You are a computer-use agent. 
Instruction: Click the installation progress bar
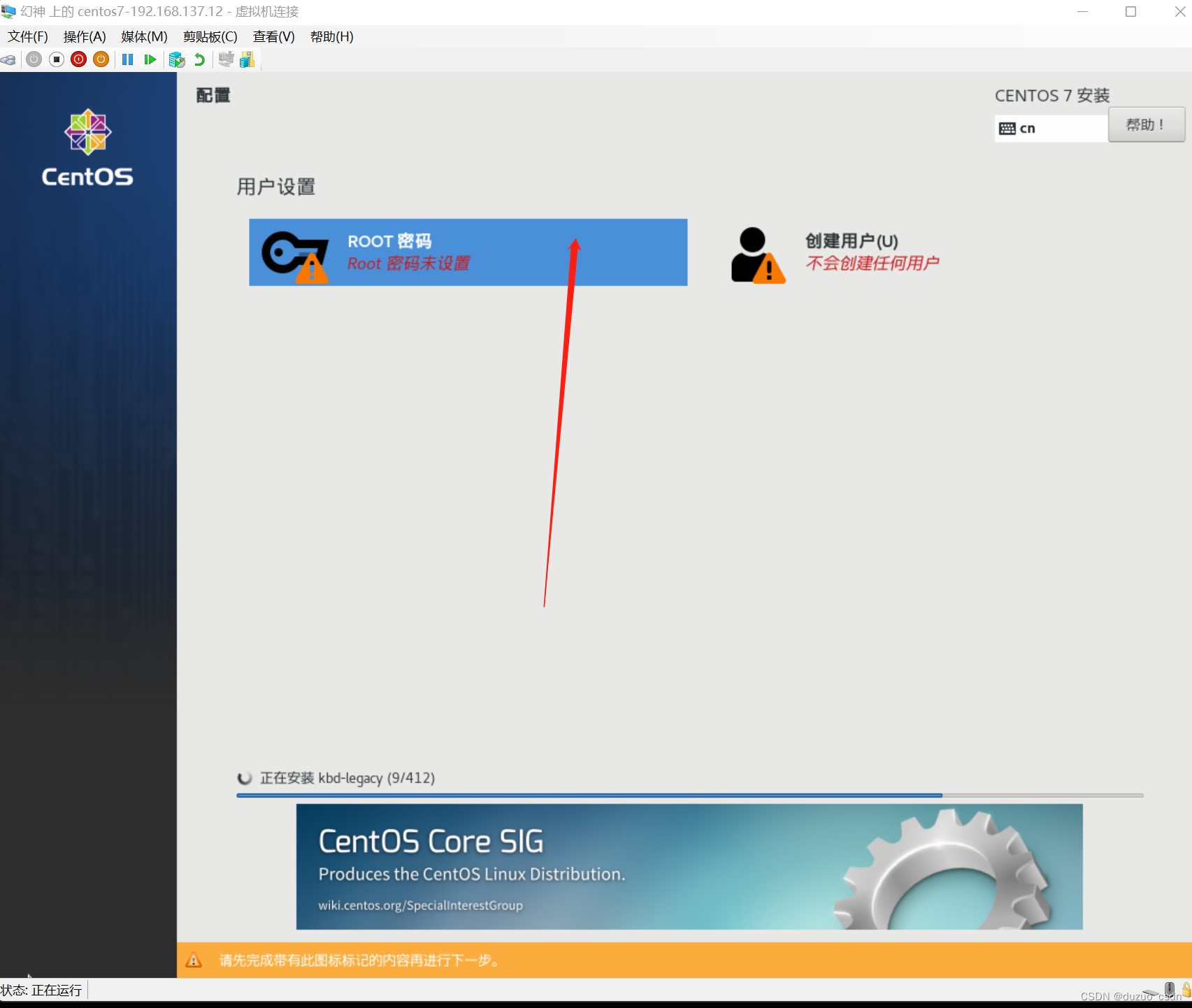pos(689,795)
